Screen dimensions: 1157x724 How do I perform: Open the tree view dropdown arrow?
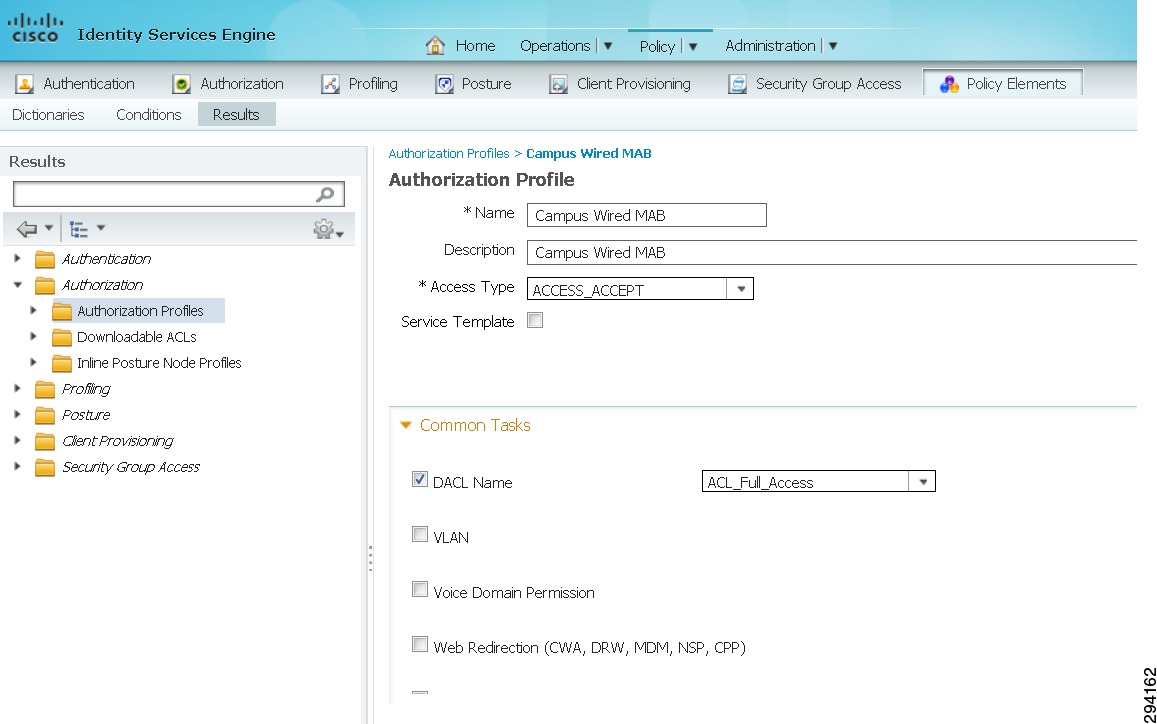point(101,228)
